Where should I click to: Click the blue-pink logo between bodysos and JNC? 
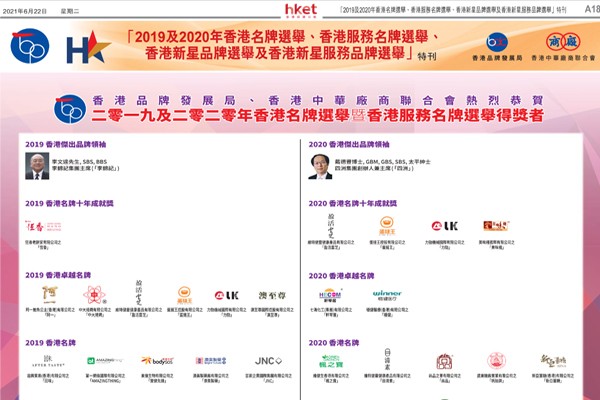click(211, 361)
